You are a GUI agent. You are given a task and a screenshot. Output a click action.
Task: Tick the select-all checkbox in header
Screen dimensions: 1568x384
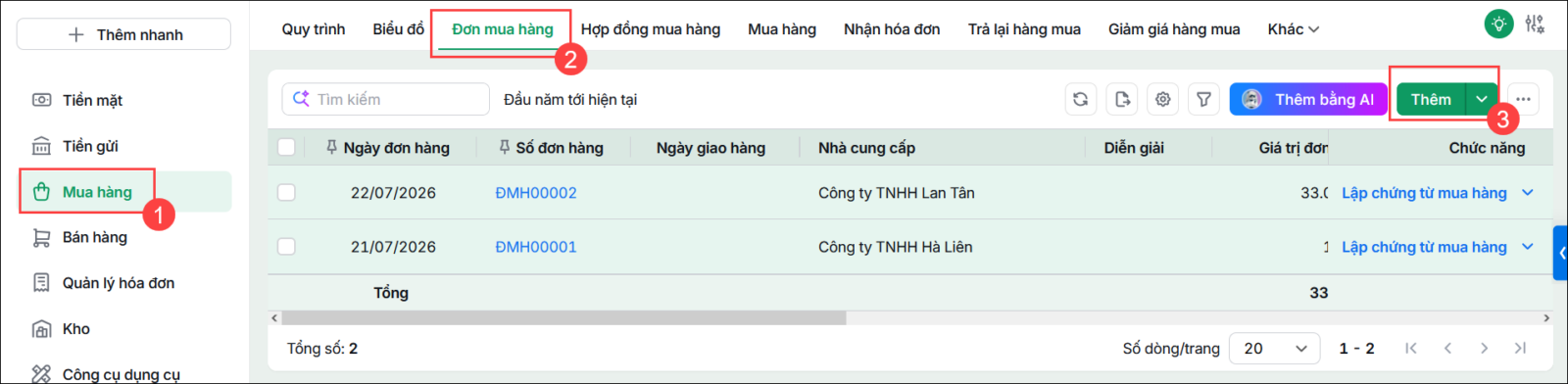click(286, 147)
